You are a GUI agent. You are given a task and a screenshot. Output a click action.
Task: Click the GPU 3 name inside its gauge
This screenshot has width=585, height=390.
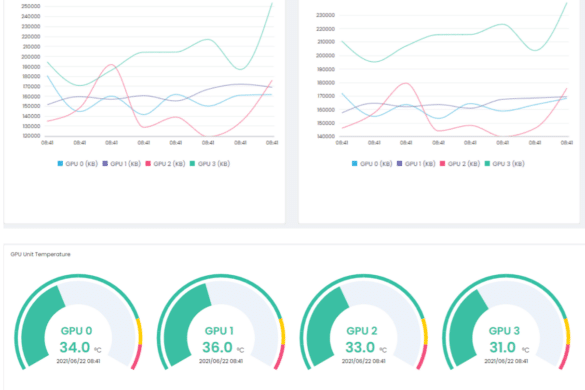(x=504, y=331)
